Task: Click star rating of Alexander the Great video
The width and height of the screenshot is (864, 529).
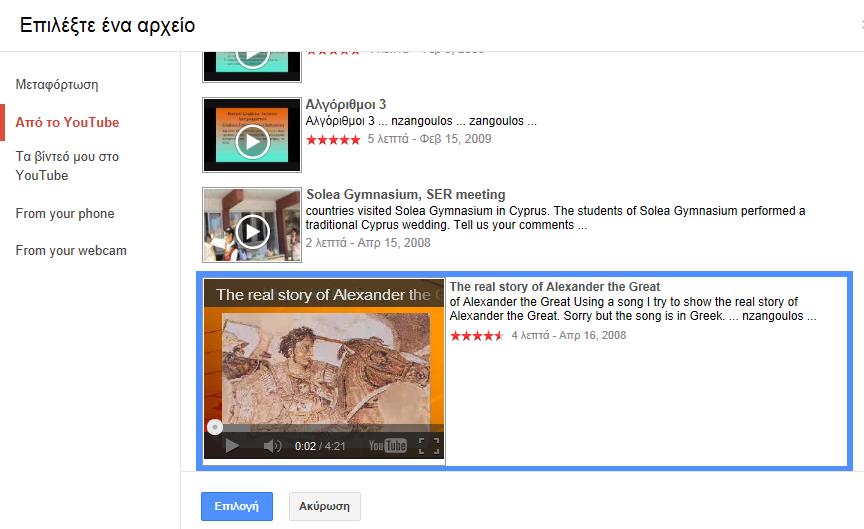Action: [477, 336]
